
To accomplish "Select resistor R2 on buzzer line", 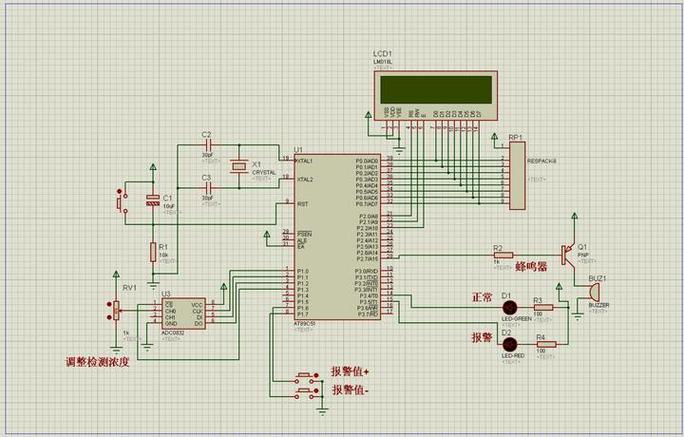I will point(503,256).
